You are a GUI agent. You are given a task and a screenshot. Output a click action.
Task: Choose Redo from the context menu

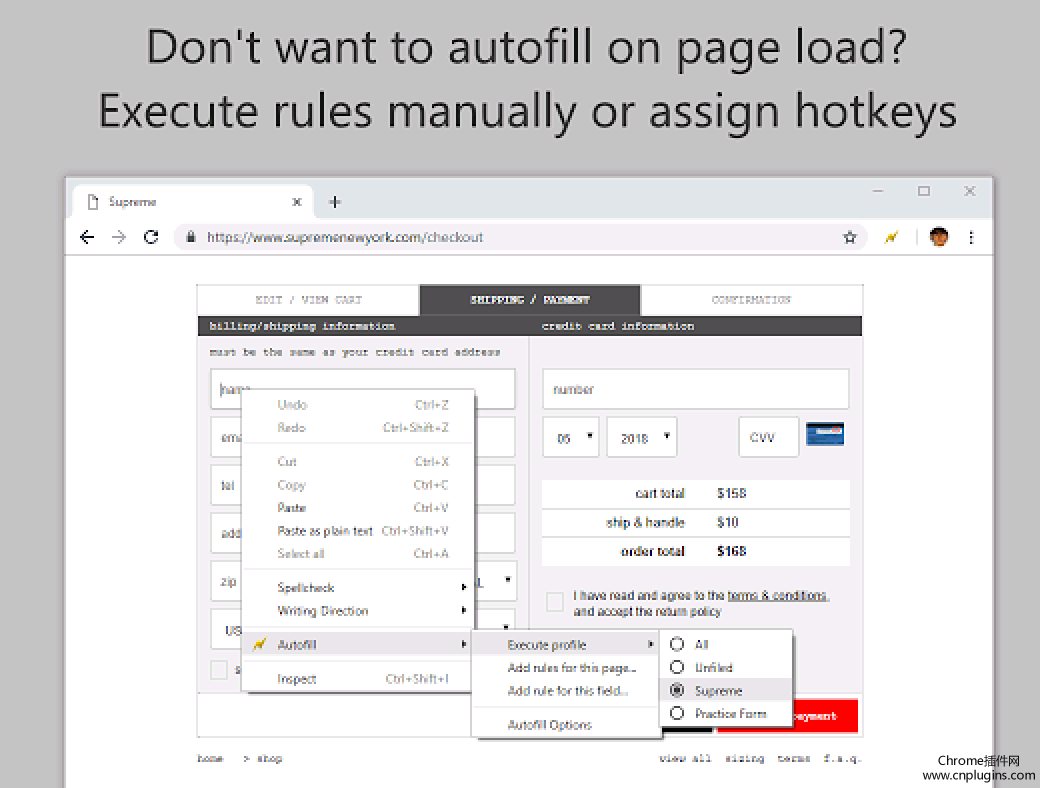click(x=358, y=428)
